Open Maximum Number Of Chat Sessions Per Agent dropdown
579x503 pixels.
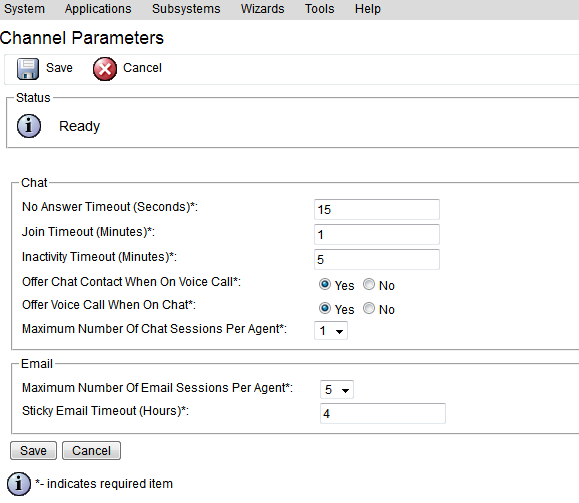pos(331,331)
